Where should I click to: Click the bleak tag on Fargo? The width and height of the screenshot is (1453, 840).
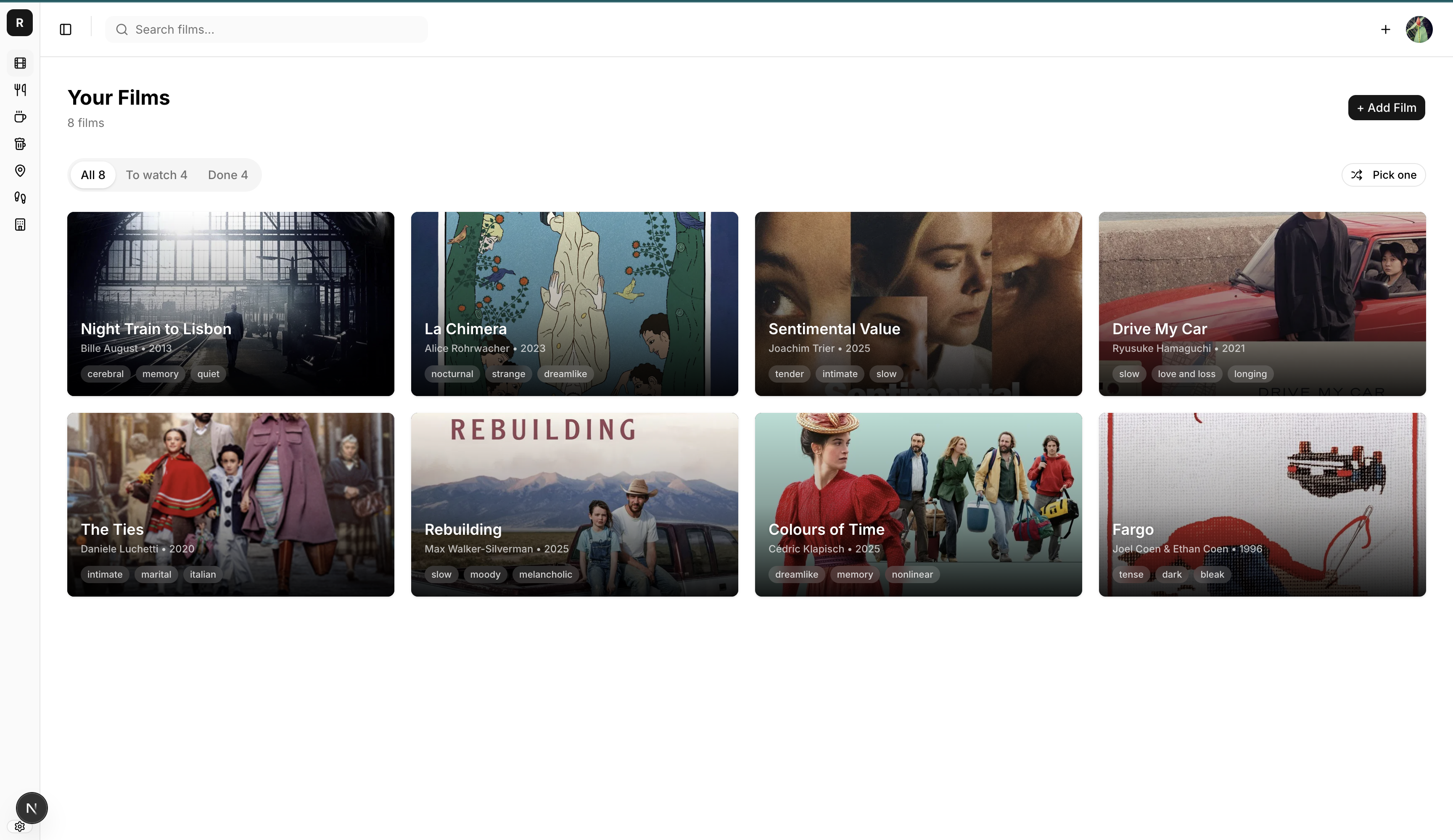tap(1212, 574)
